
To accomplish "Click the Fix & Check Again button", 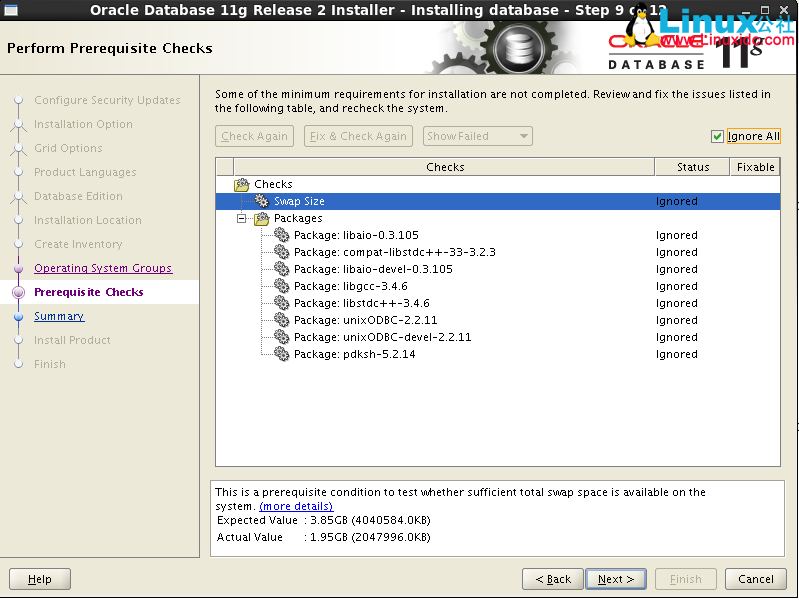I will pyautogui.click(x=358, y=136).
